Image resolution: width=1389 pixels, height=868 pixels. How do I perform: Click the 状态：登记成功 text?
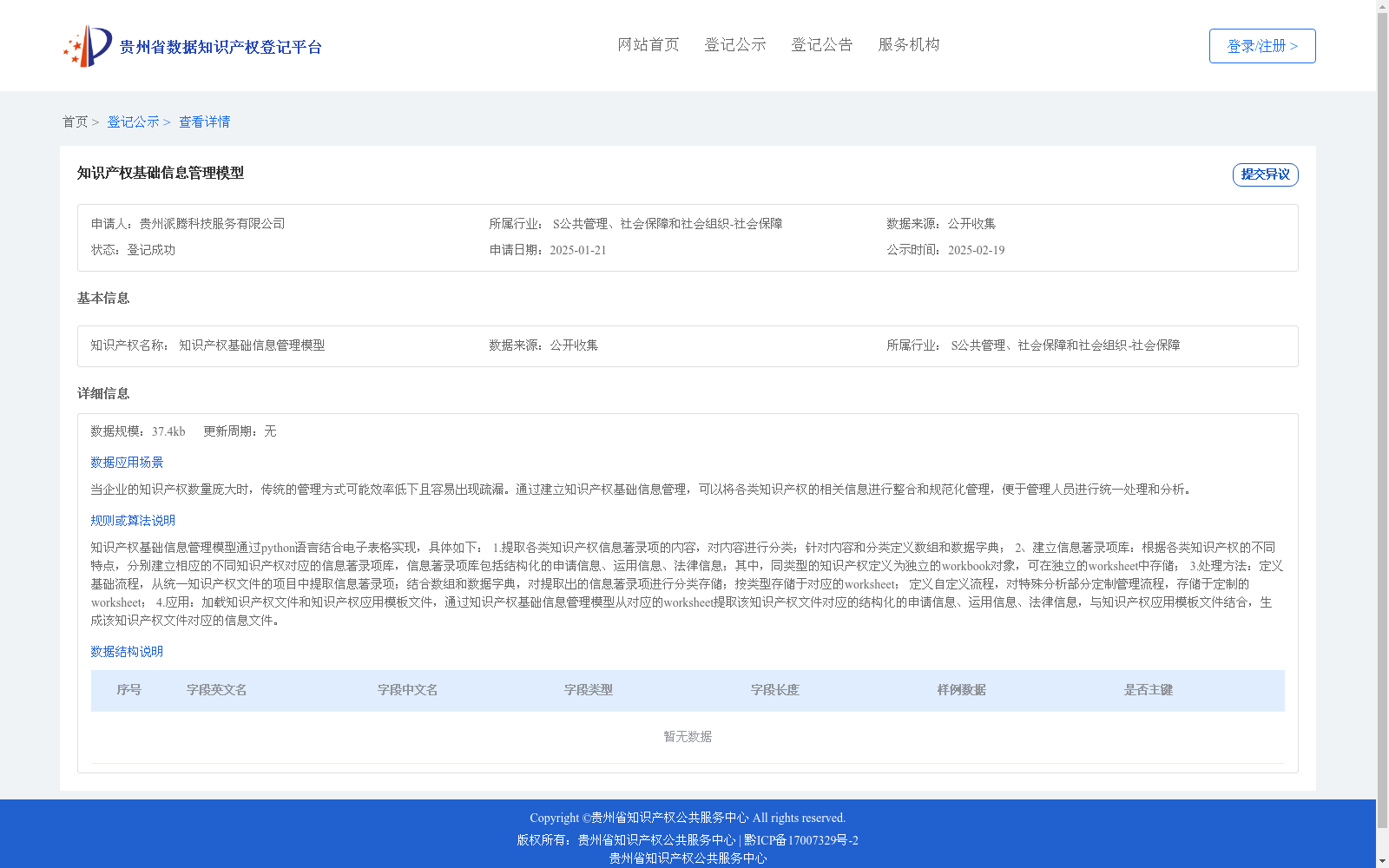[x=133, y=250]
